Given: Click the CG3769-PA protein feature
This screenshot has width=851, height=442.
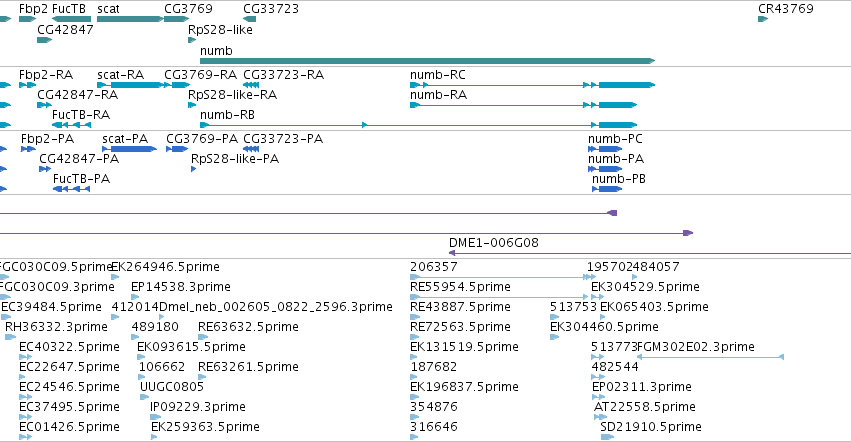Looking at the screenshot, I should (177, 149).
